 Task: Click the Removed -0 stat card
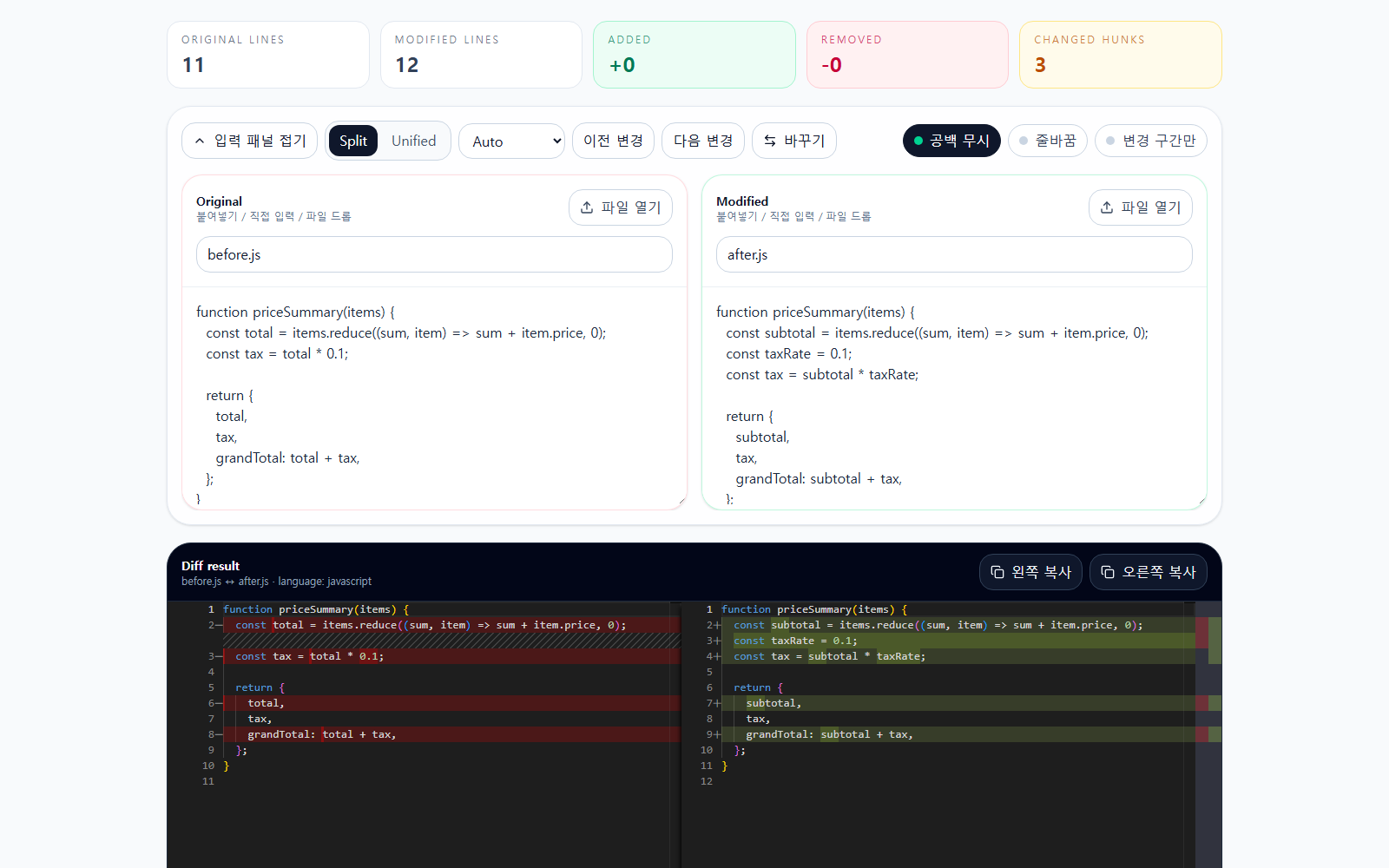click(907, 55)
